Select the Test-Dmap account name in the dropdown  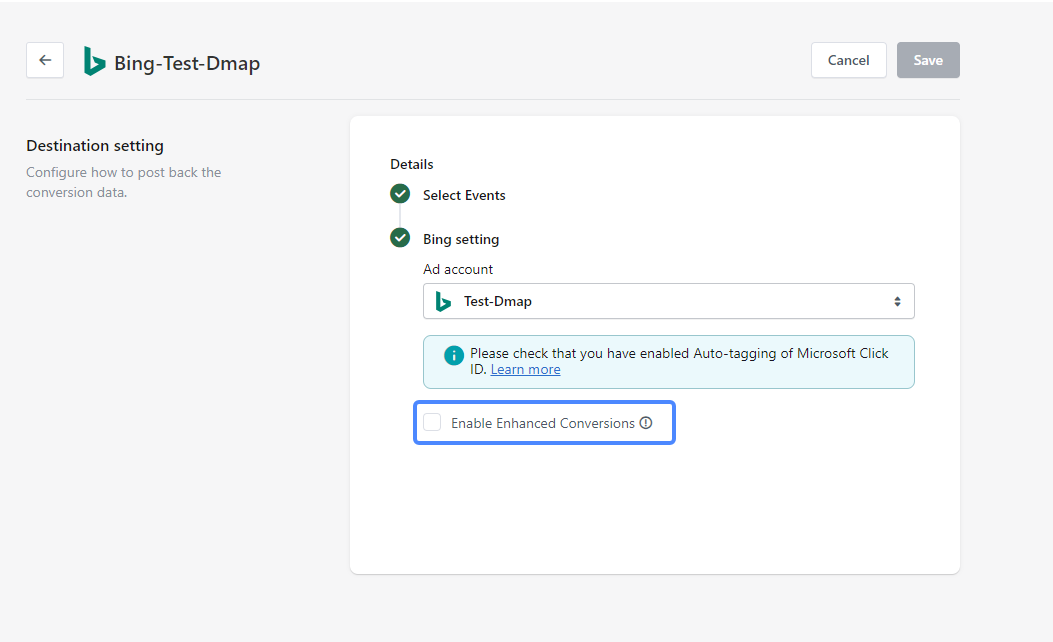(x=497, y=301)
